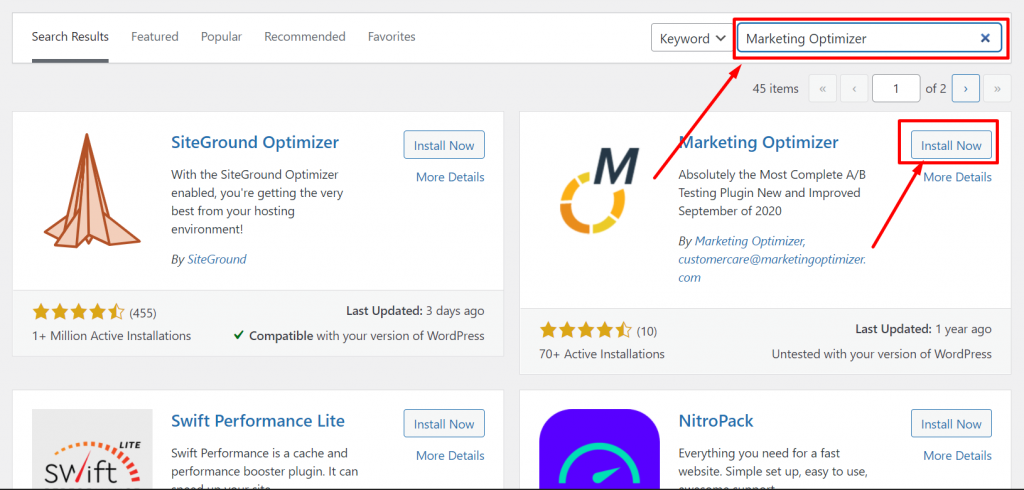Jump to the last results page
This screenshot has height=490, width=1024.
coord(997,89)
